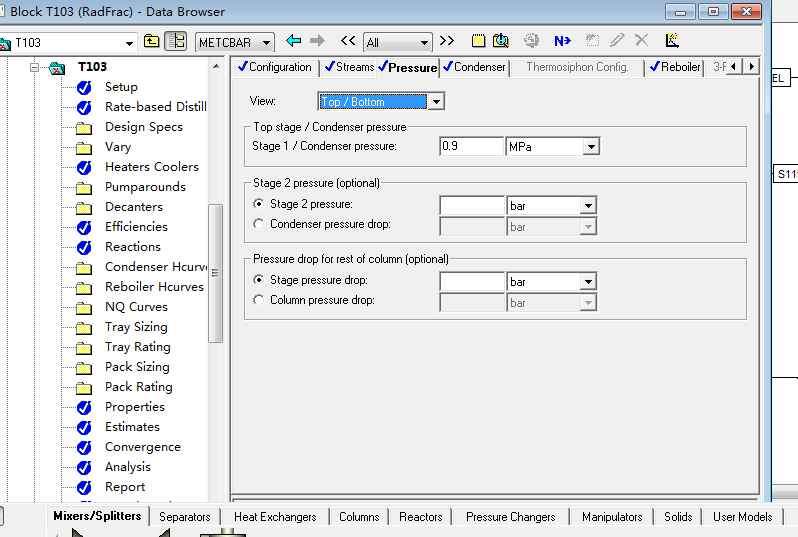The width and height of the screenshot is (798, 537).
Task: Open the Report form
Action: point(125,487)
